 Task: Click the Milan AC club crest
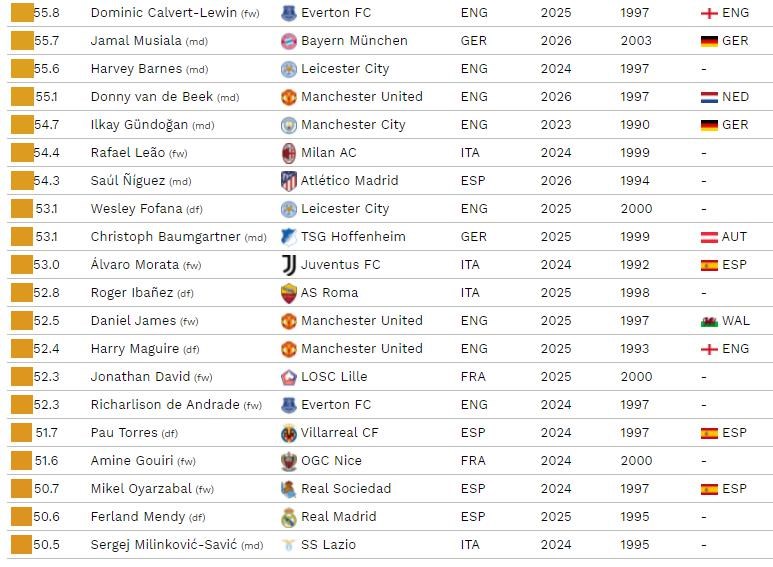[289, 153]
